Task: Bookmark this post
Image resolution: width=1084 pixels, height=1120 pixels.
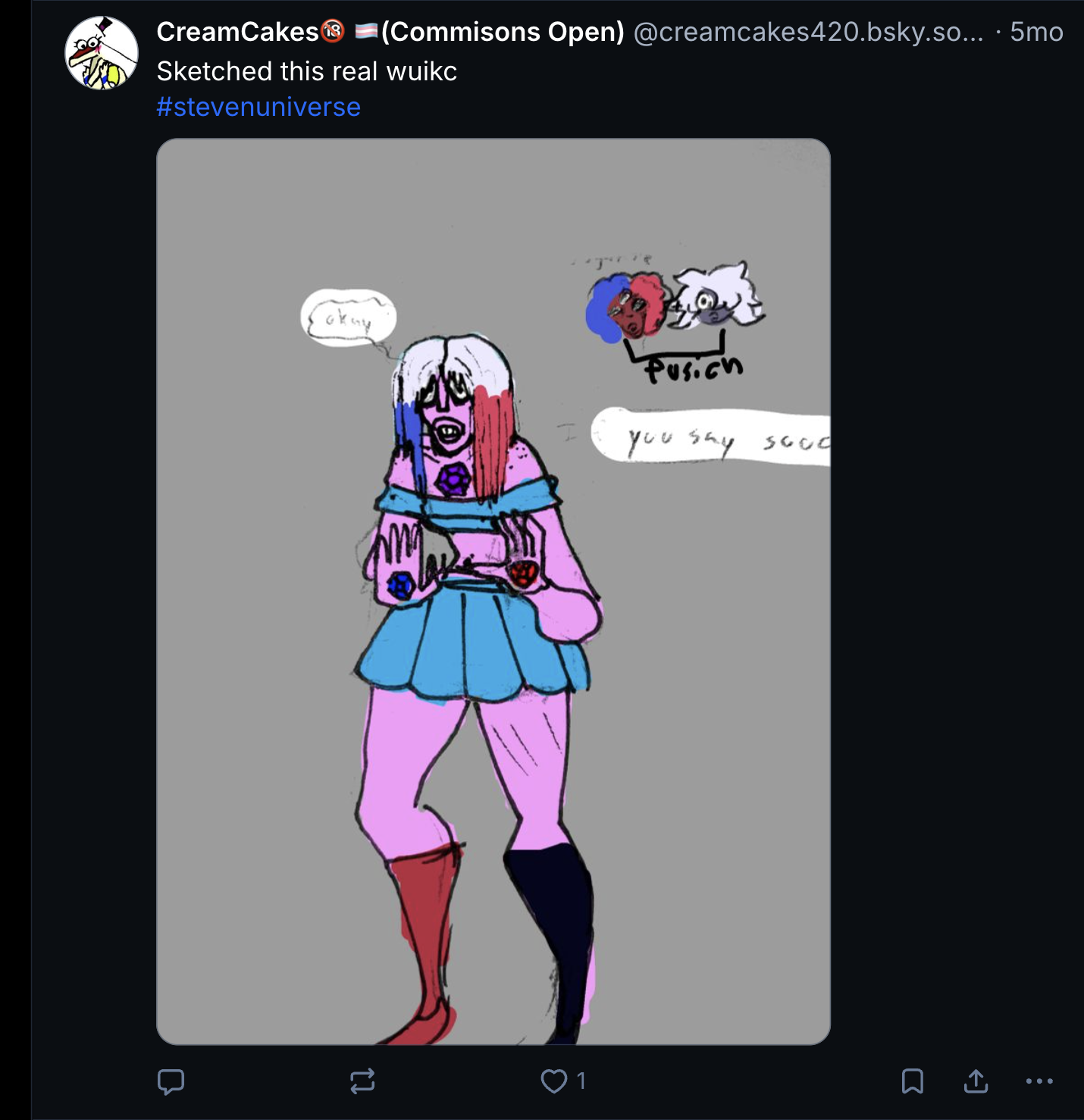Action: (913, 1081)
